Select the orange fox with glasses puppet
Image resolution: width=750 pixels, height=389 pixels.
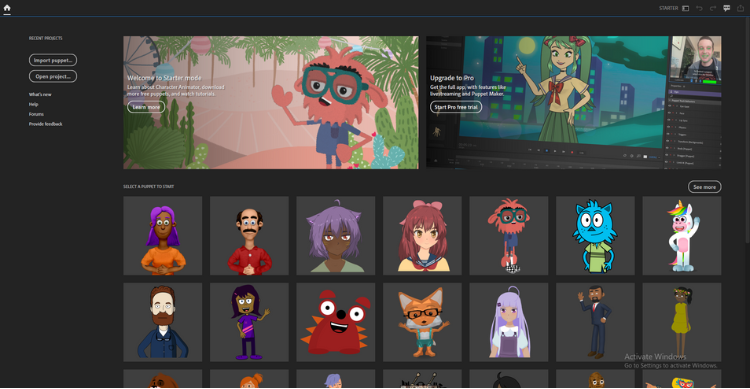422,322
